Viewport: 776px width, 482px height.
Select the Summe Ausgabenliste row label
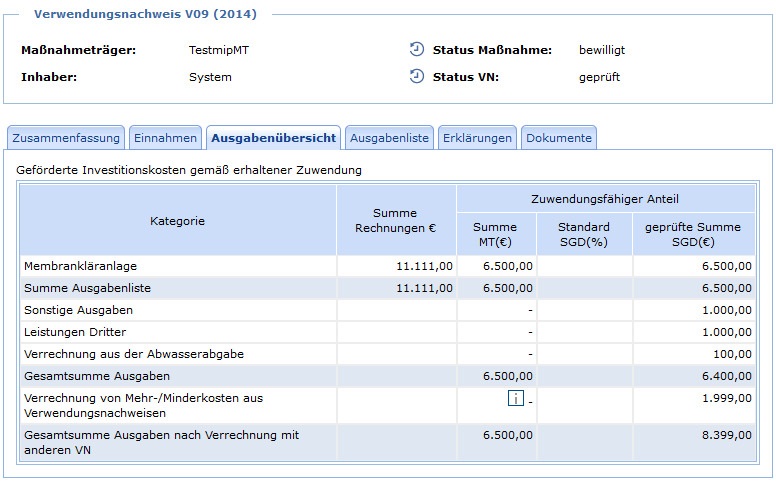coord(87,288)
